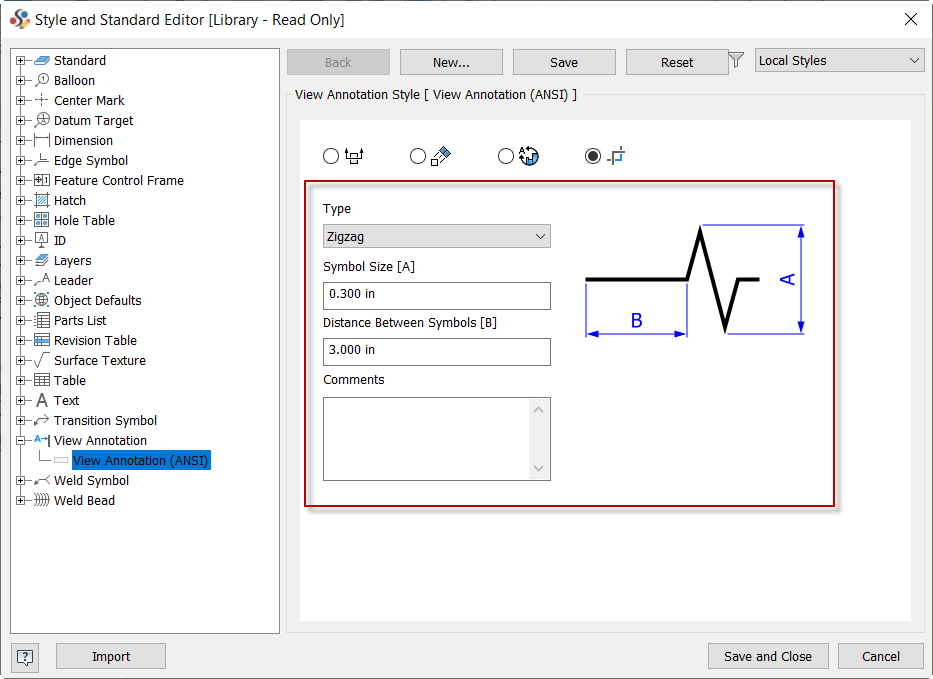Select Revision Table in tree
Screen dimensions: 933x679
click(95, 340)
